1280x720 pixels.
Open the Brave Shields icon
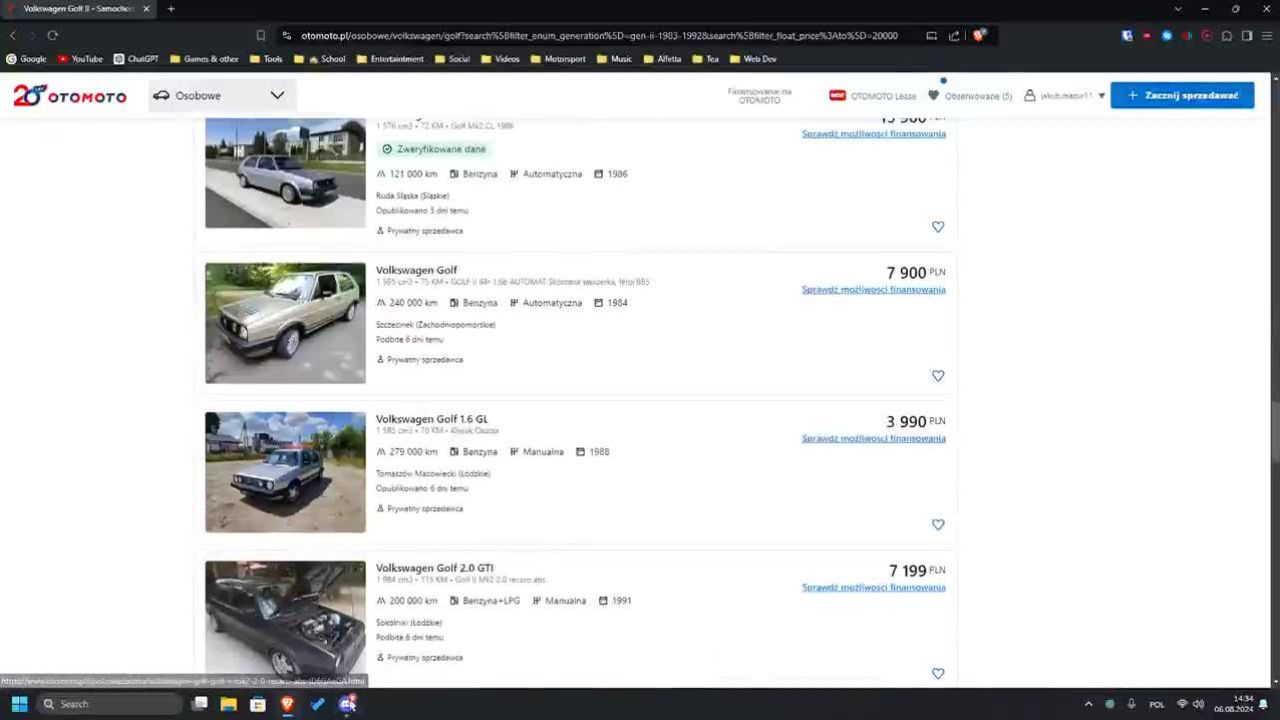pyautogui.click(x=979, y=35)
